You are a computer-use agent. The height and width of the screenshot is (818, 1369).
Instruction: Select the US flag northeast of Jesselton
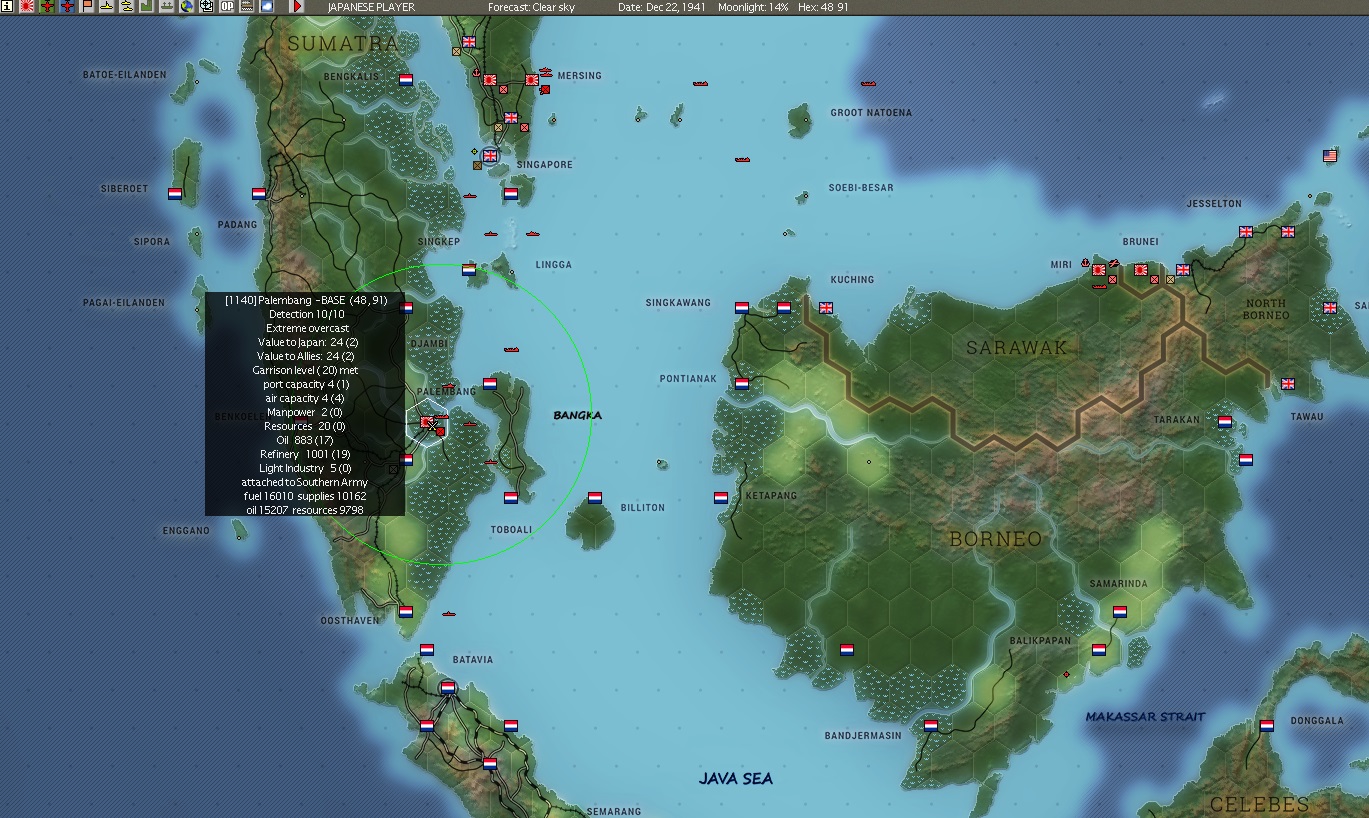click(x=1330, y=156)
